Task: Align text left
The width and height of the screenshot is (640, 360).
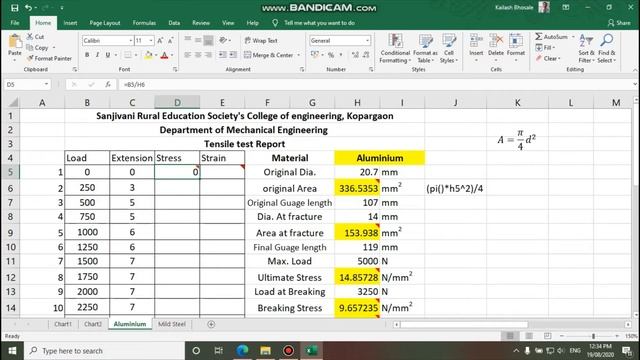Action: [187, 55]
